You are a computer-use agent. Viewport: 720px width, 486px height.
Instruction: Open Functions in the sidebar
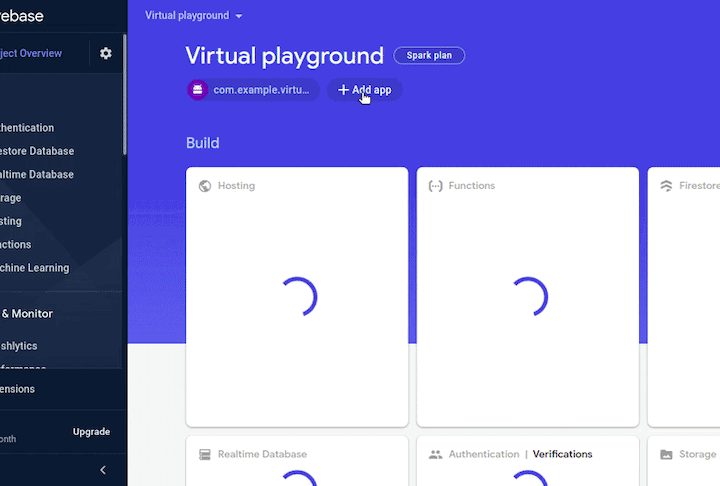pos(16,244)
